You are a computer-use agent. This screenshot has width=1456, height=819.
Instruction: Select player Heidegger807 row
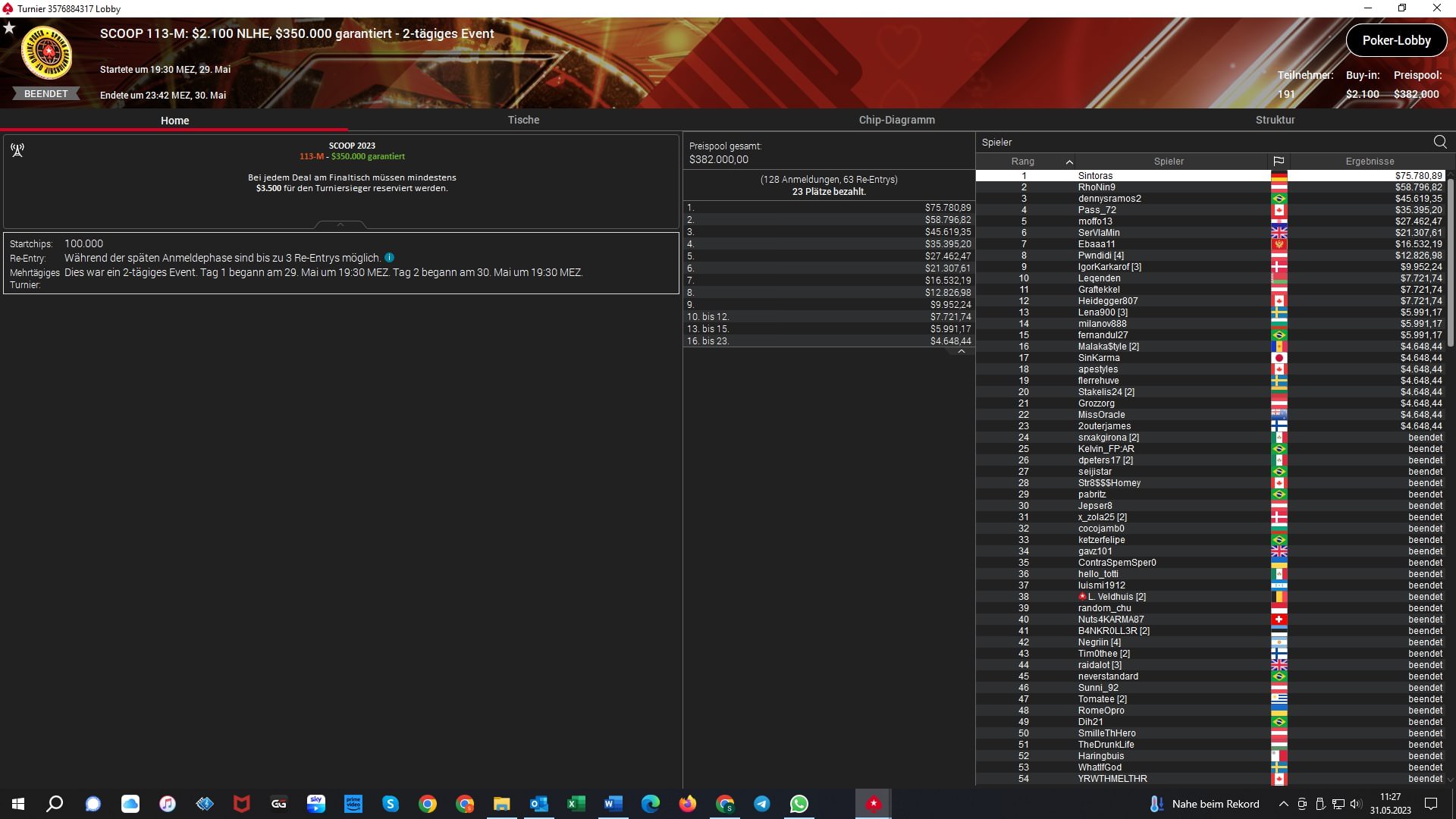(1211, 301)
